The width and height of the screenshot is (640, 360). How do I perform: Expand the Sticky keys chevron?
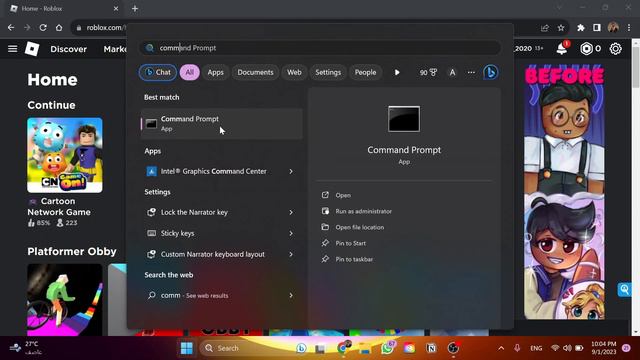click(x=291, y=233)
